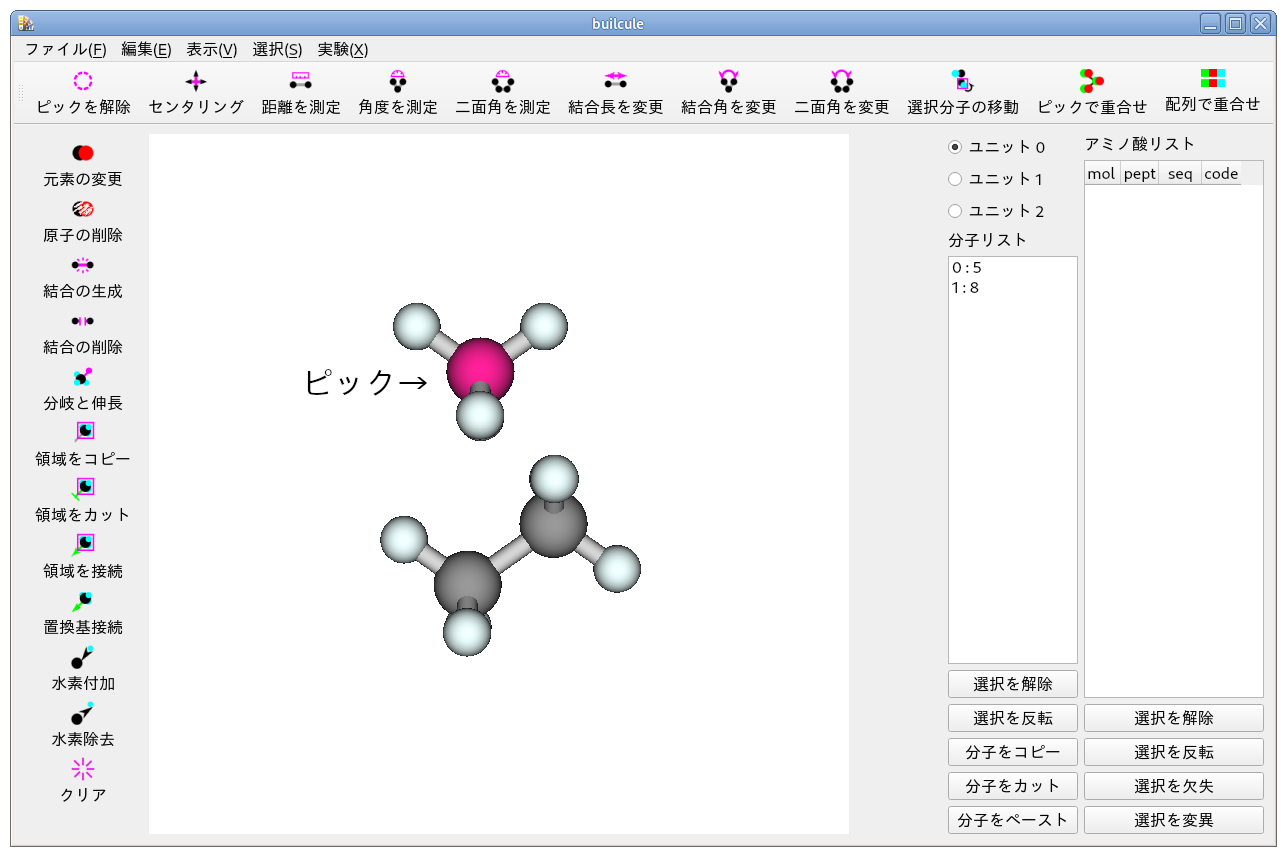The width and height of the screenshot is (1287, 857).
Task: Open the 実験(X) menu
Action: pos(342,49)
